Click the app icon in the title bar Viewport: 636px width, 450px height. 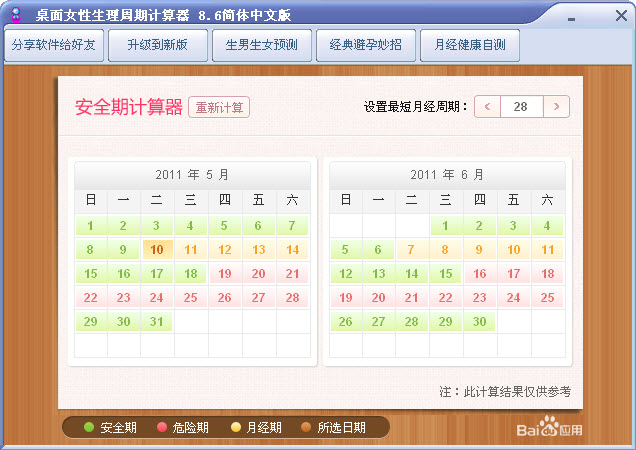16,15
